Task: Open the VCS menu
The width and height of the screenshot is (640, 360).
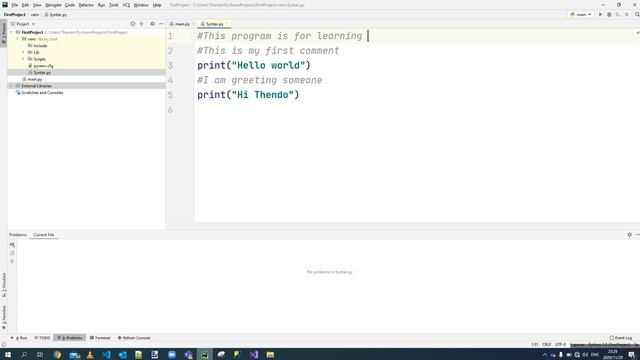Action: coord(126,5)
